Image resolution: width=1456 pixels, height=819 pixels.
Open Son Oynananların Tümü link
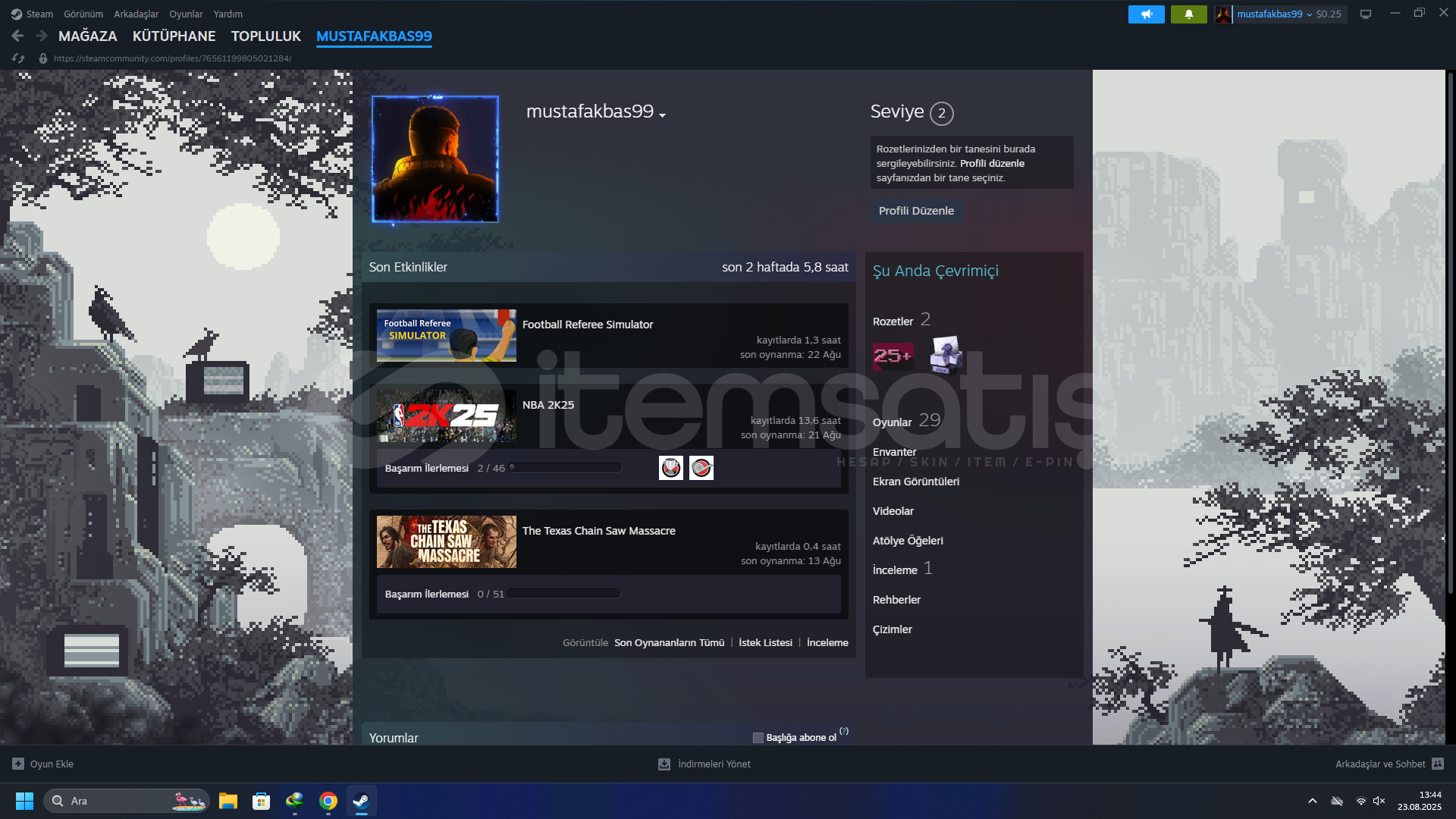(x=669, y=642)
